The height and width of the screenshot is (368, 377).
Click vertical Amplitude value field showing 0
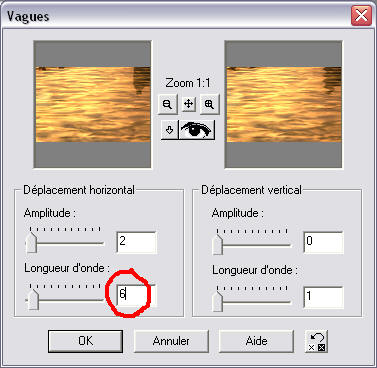point(323,242)
